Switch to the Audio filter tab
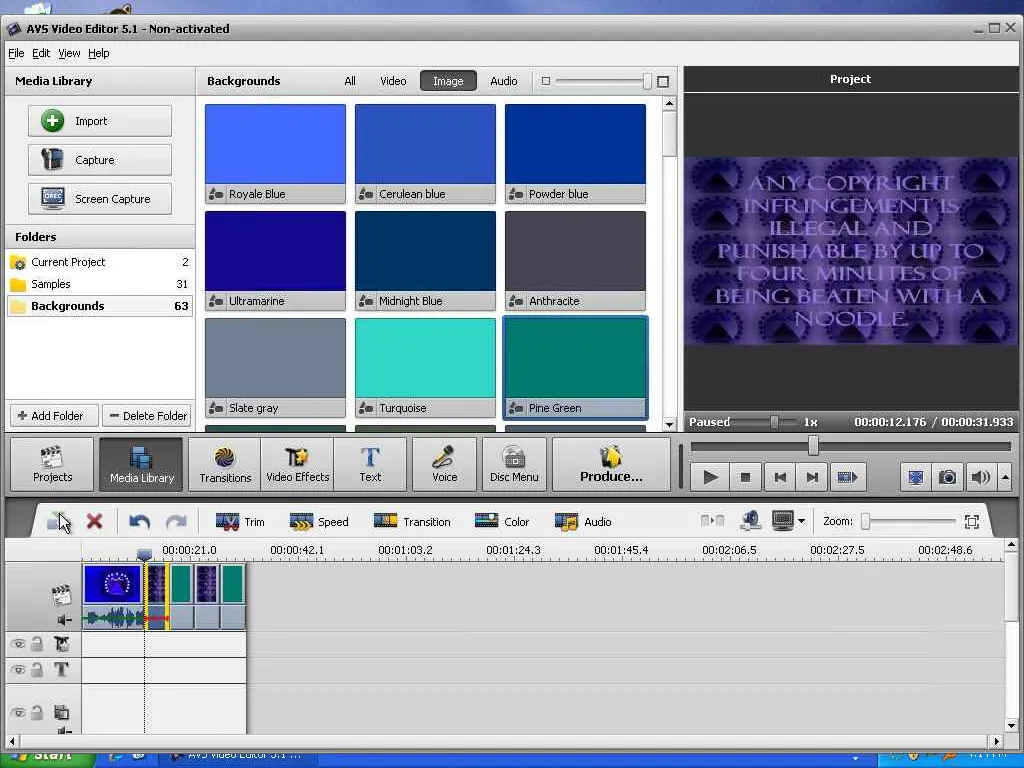This screenshot has width=1024, height=768. click(503, 81)
